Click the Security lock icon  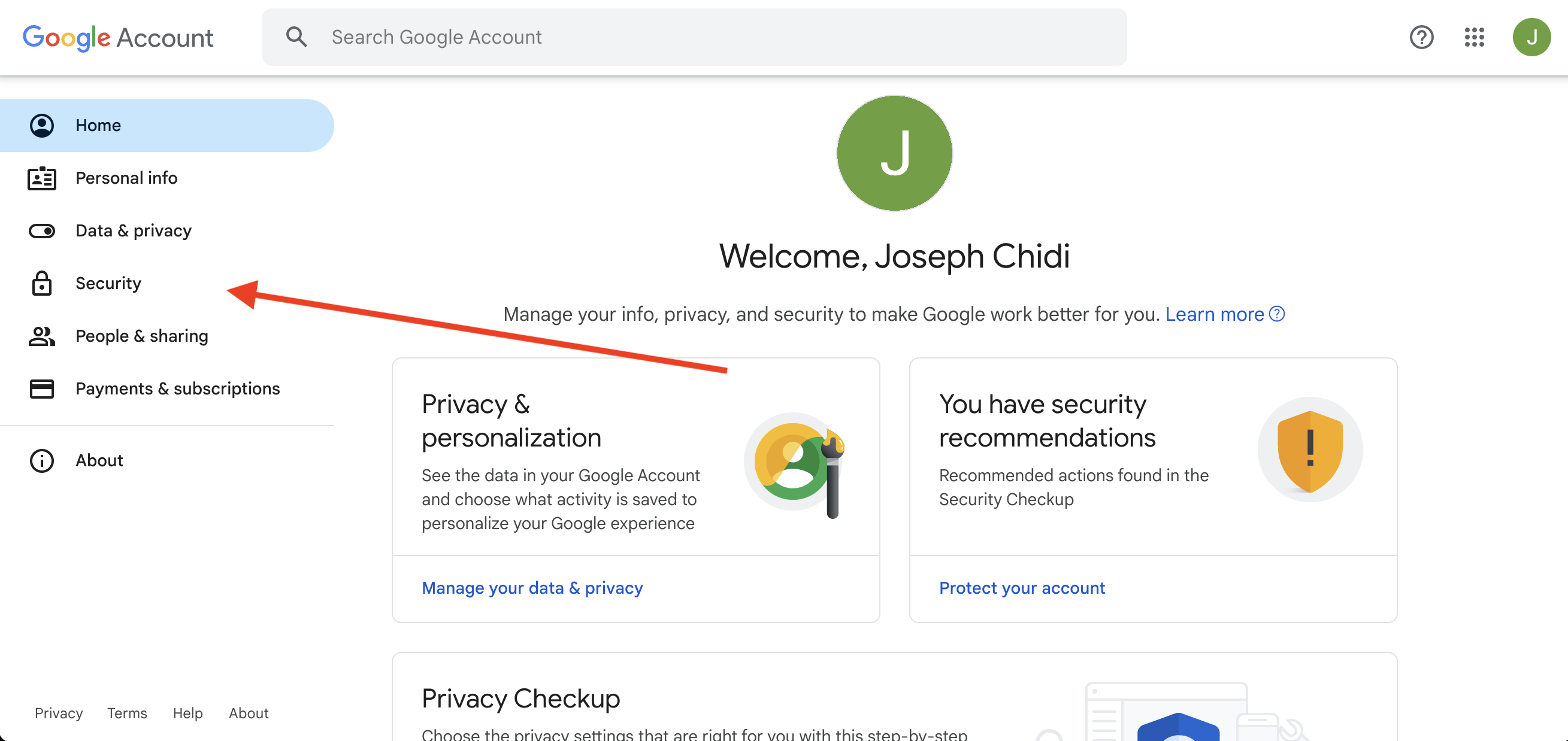coord(41,283)
